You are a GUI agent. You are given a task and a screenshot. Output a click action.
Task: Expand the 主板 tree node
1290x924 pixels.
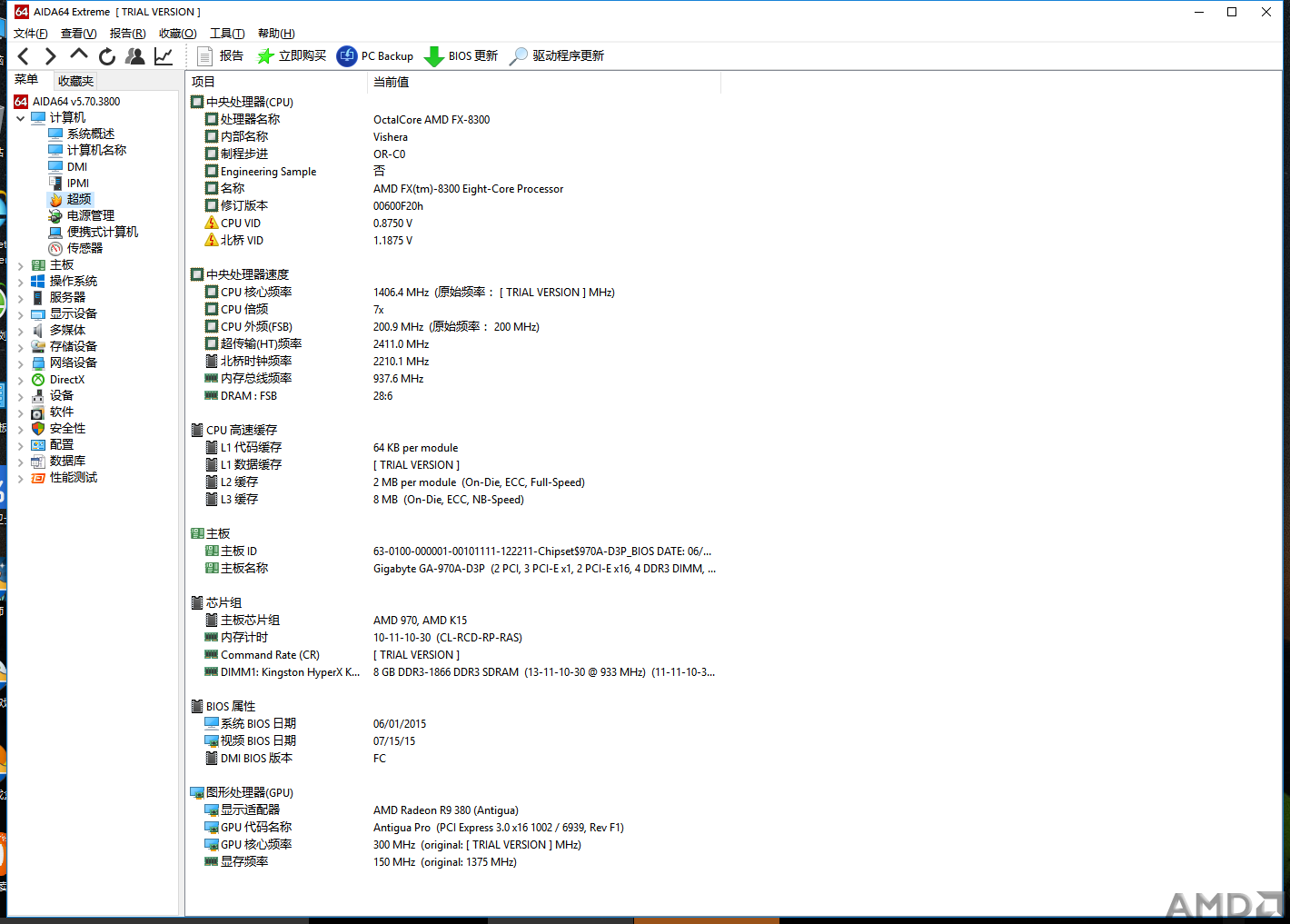[x=20, y=265]
